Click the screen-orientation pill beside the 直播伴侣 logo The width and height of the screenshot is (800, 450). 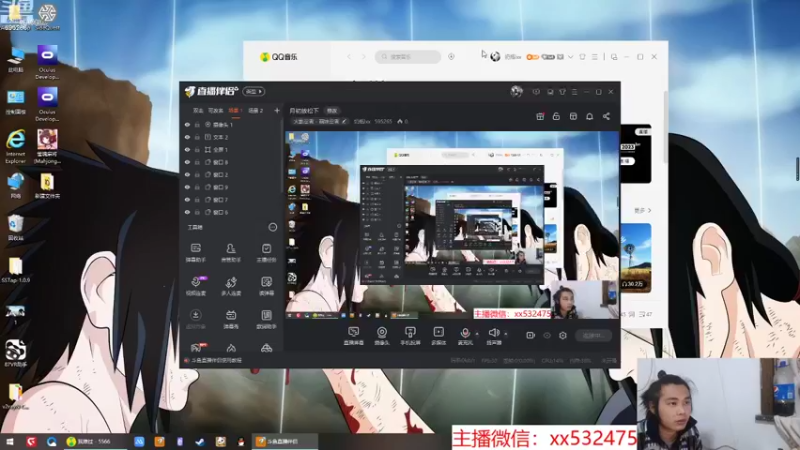pos(254,91)
